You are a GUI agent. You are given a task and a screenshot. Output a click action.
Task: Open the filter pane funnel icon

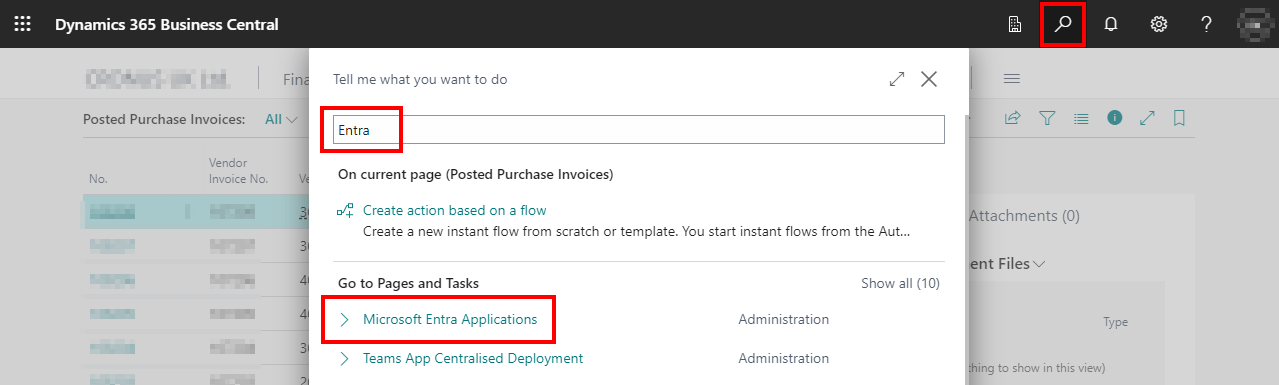[1047, 118]
